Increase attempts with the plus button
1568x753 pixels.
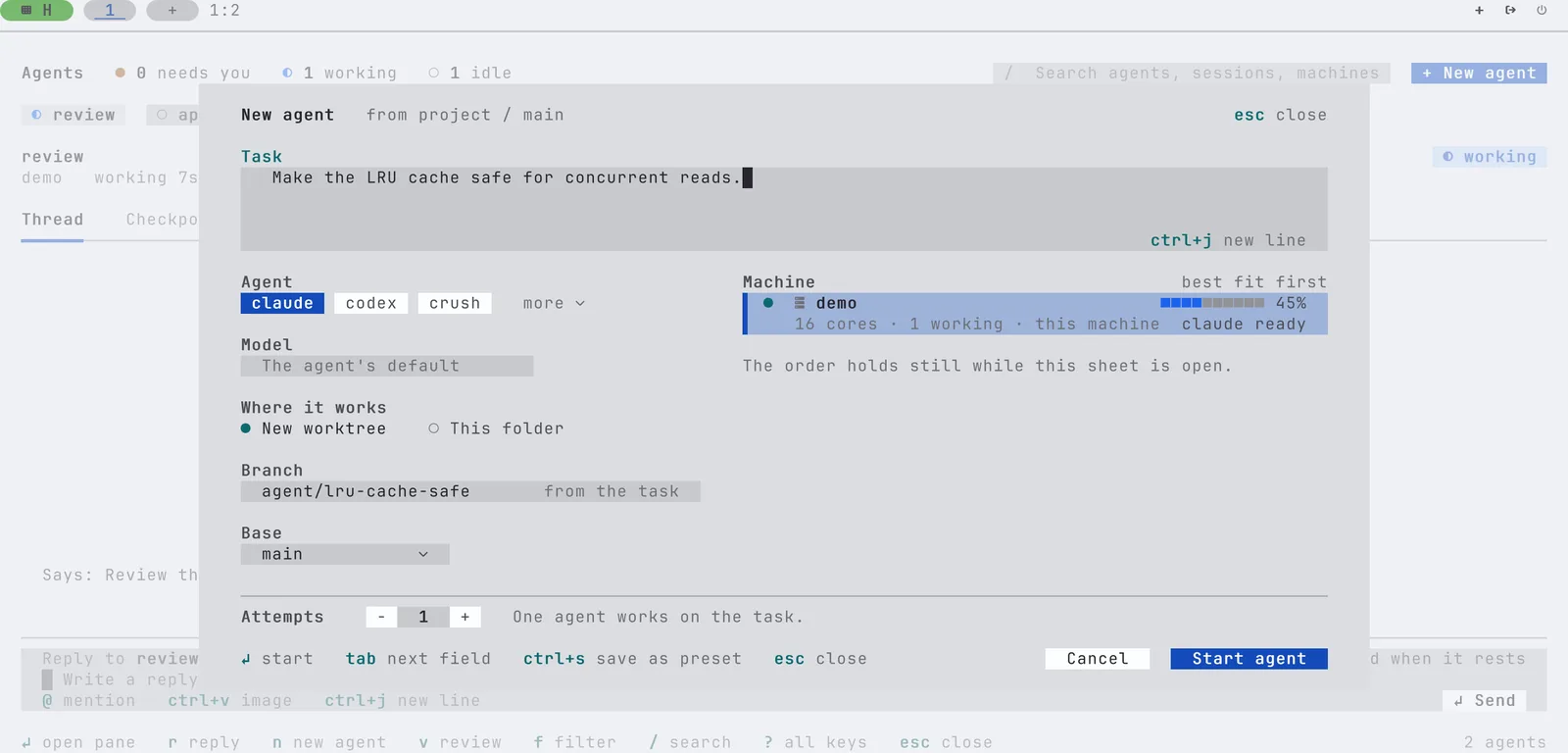(465, 617)
